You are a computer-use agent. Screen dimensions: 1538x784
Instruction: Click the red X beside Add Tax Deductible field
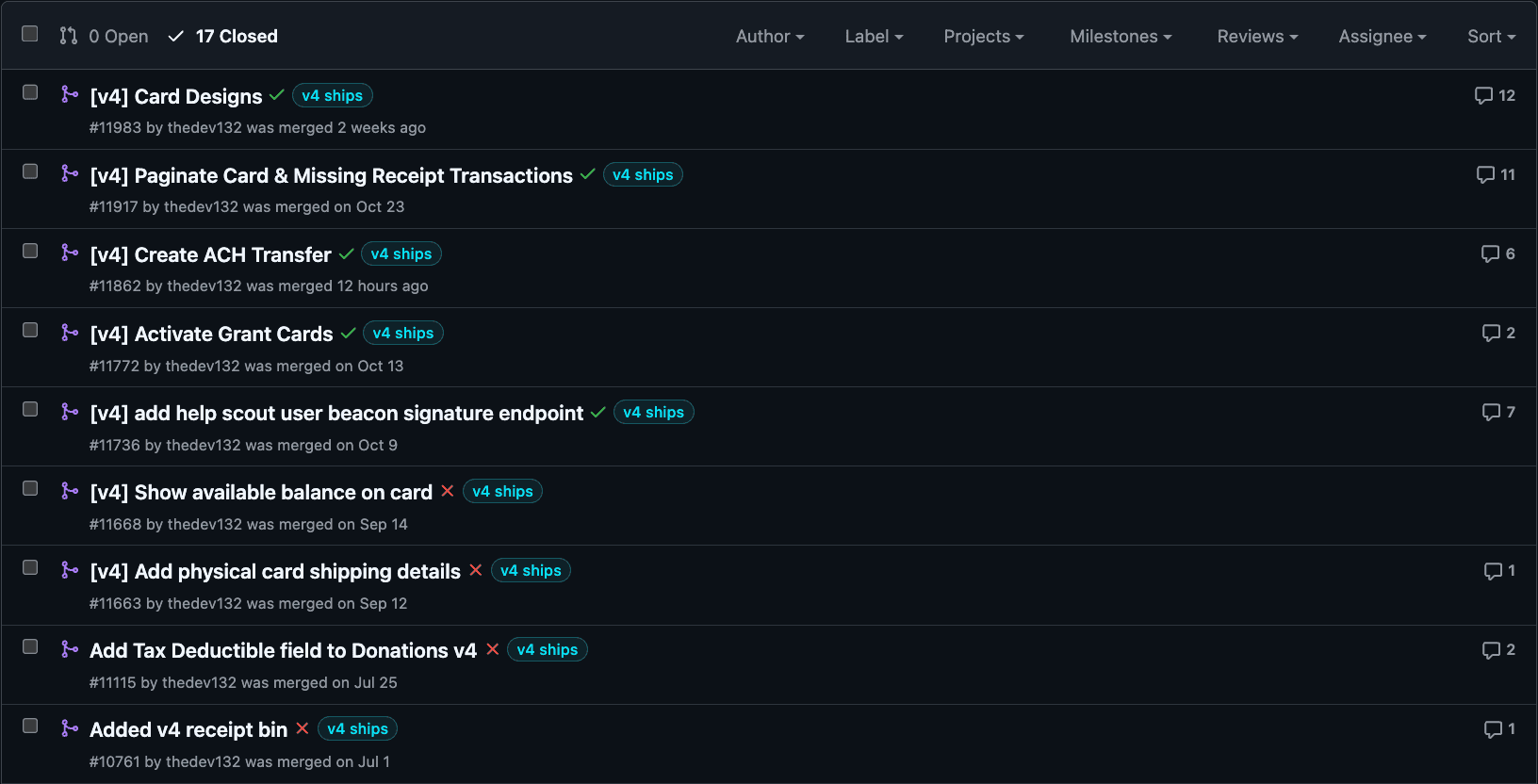[492, 649]
